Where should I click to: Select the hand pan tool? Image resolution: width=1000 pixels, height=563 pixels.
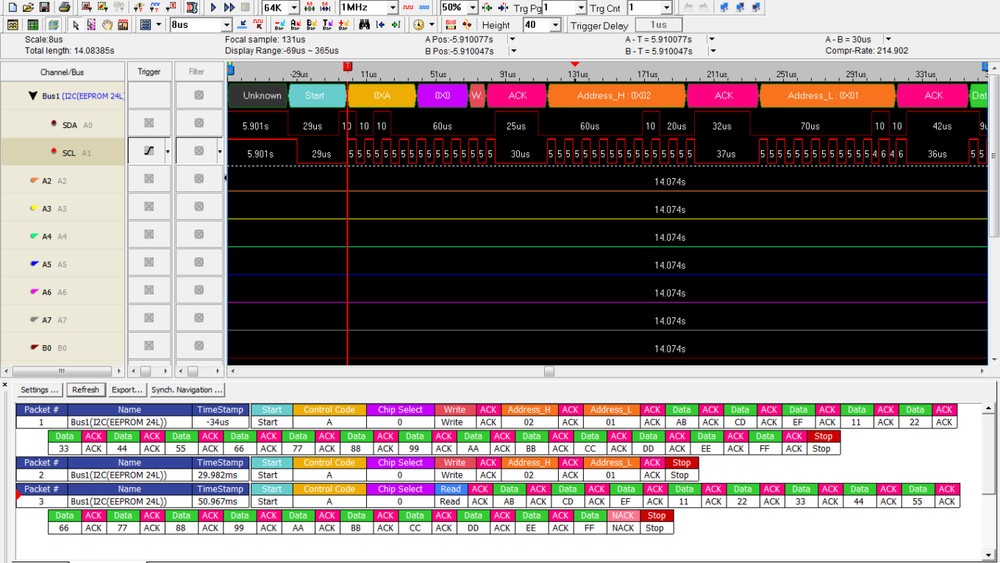click(x=107, y=25)
